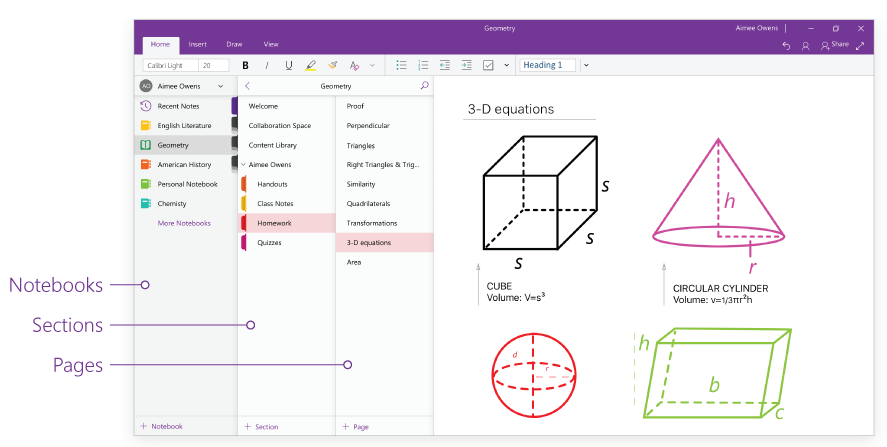Screen dimensions: 887x447
Task: Decrease the indent
Action: click(445, 66)
